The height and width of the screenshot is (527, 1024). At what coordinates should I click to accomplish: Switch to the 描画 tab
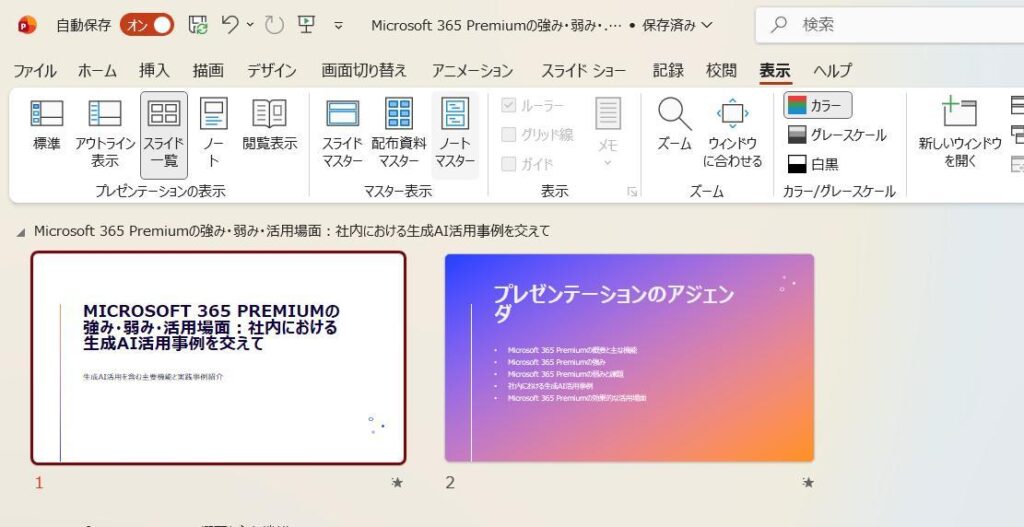[x=208, y=71]
